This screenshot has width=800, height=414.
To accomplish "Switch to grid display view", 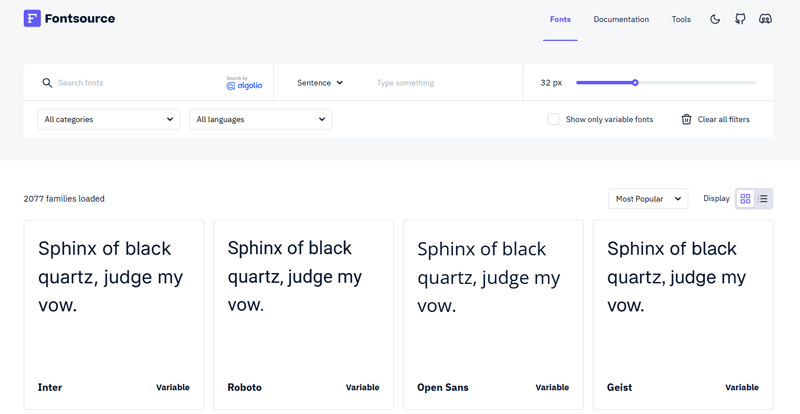I will pyautogui.click(x=745, y=199).
